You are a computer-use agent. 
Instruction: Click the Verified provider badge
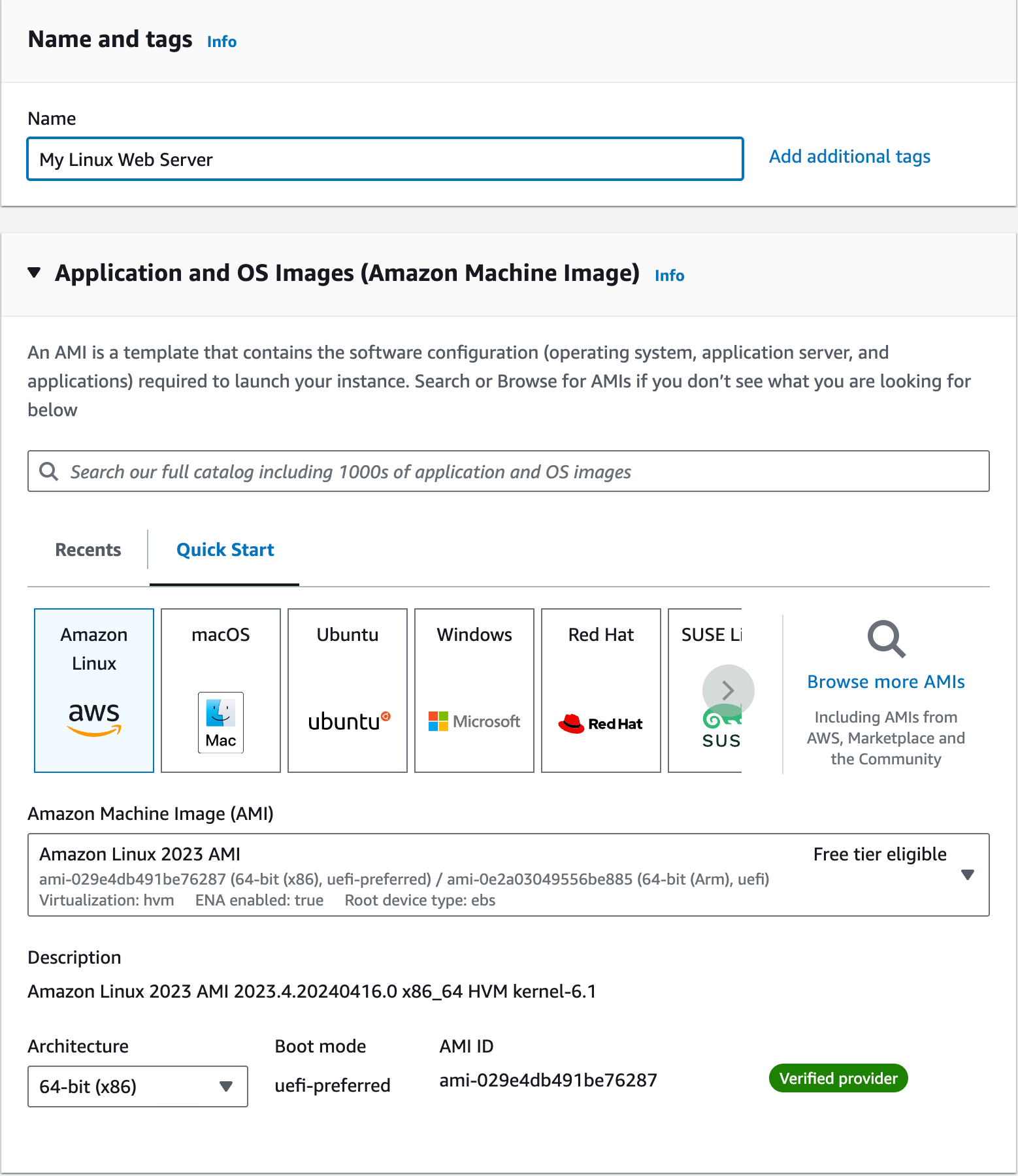[838, 1079]
